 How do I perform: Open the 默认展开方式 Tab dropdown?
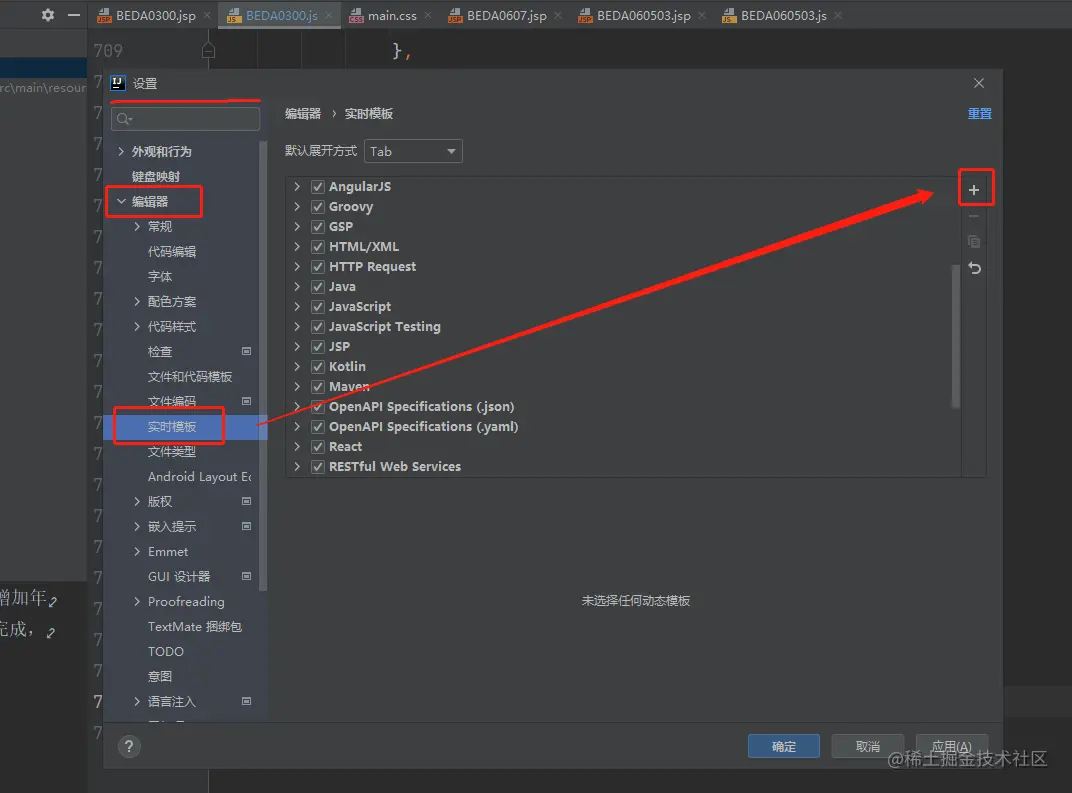[413, 151]
